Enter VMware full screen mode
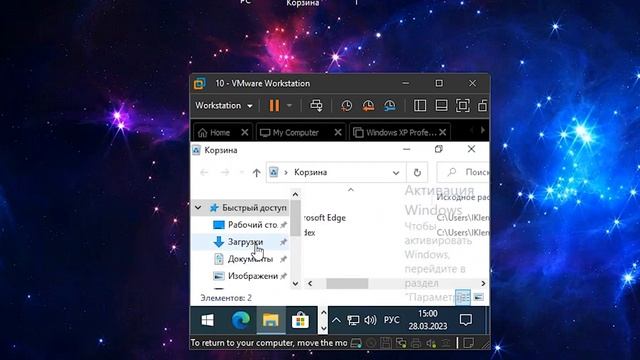This screenshot has height=360, width=640. coord(462,106)
